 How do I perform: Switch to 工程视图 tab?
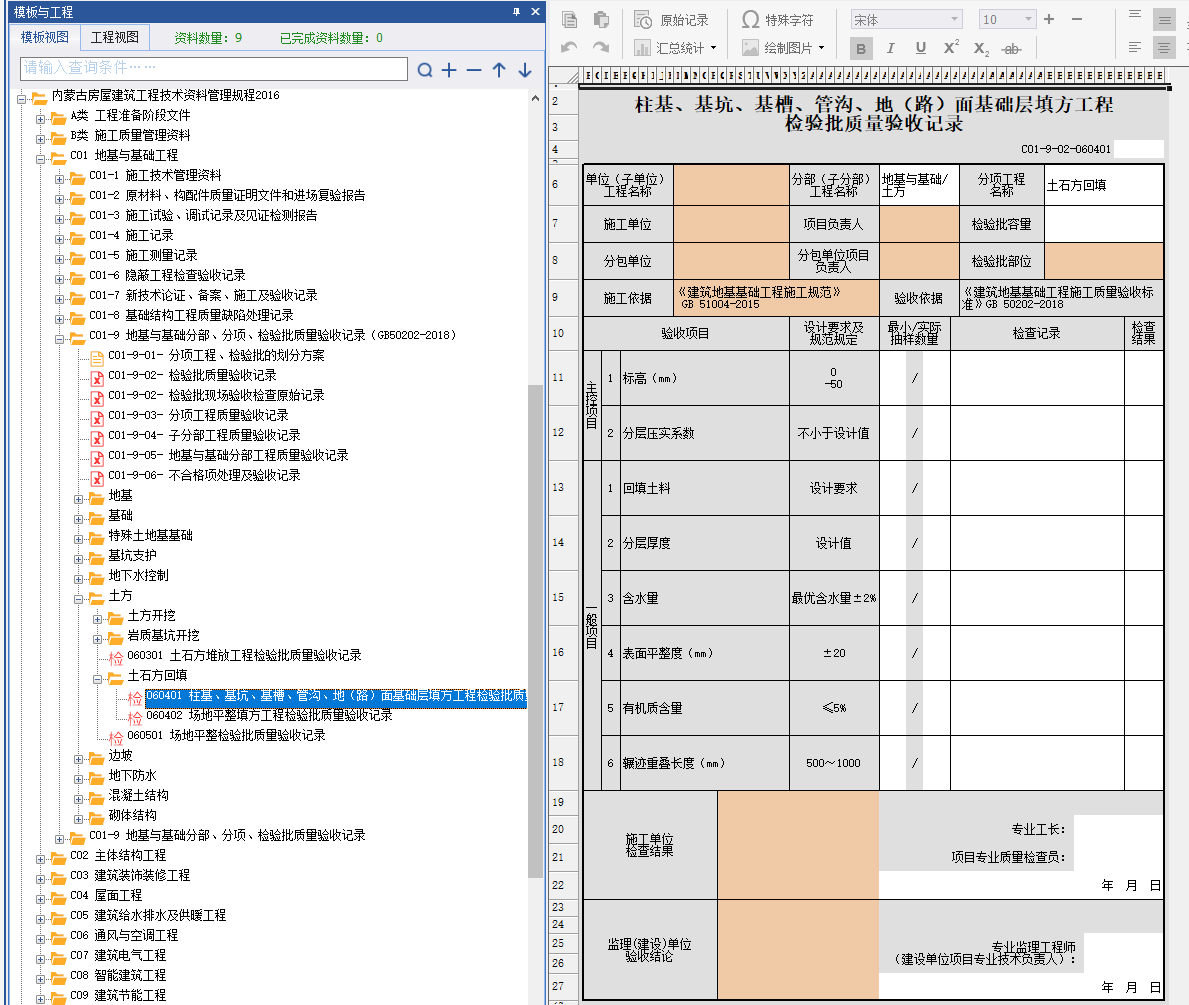(115, 37)
